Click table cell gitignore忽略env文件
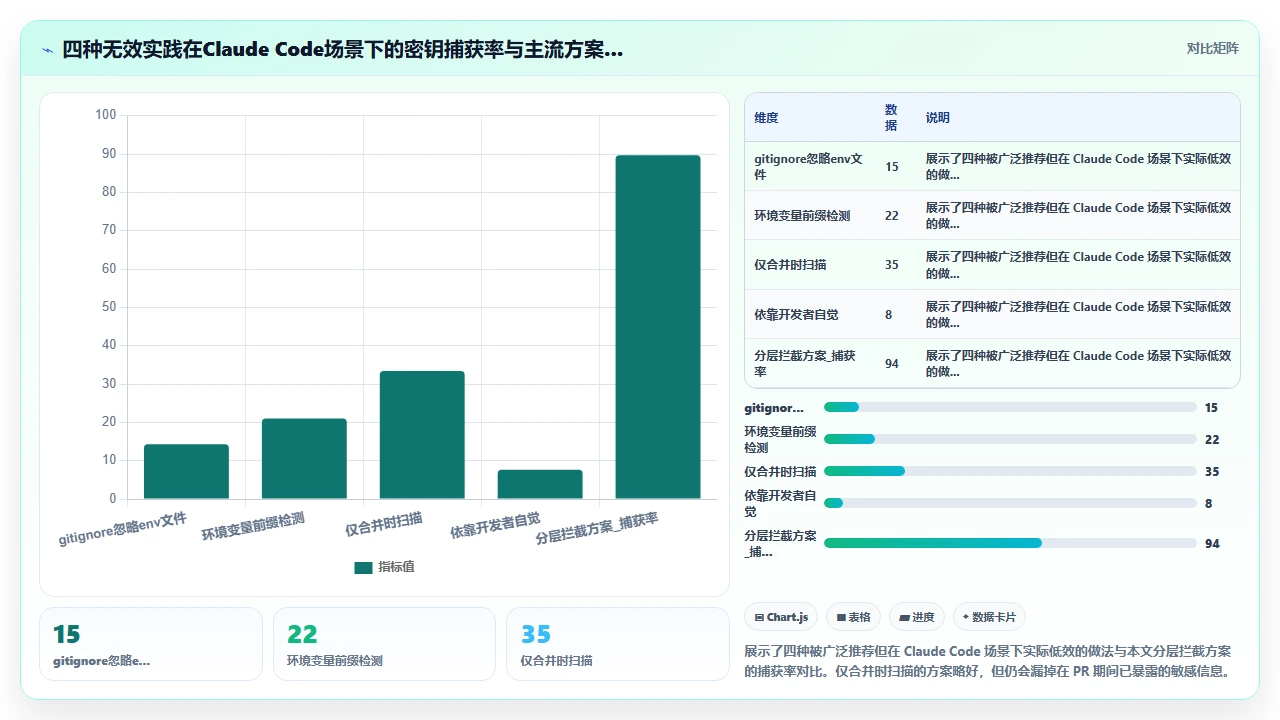 click(x=809, y=167)
